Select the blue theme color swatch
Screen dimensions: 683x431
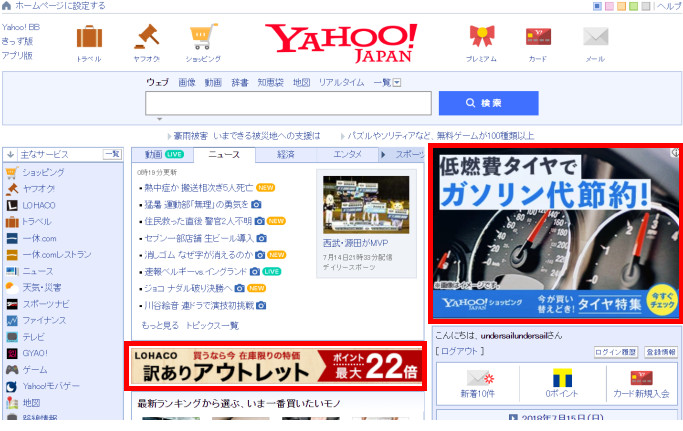(597, 6)
